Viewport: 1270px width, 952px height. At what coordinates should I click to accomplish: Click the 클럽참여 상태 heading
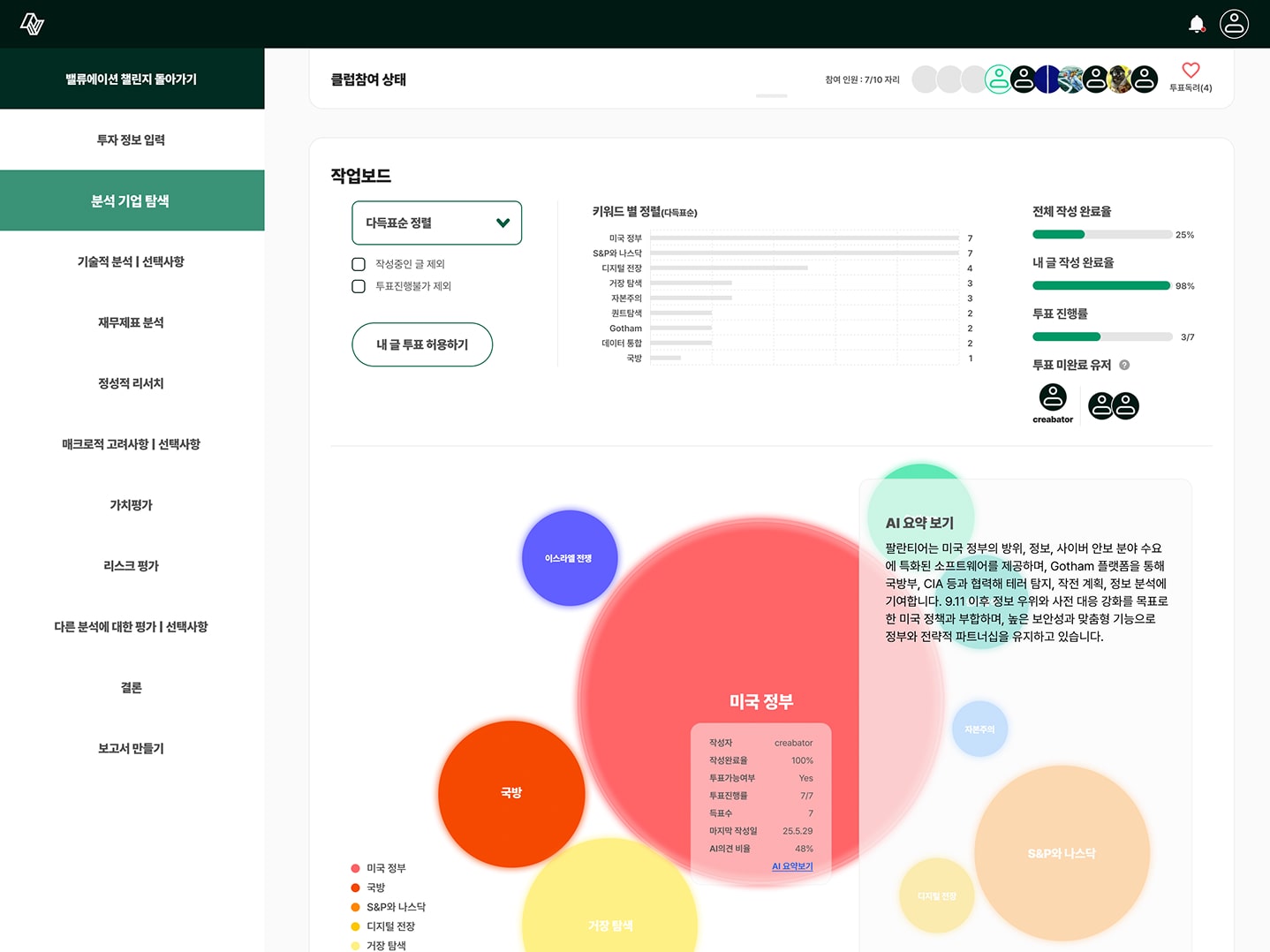pyautogui.click(x=368, y=79)
